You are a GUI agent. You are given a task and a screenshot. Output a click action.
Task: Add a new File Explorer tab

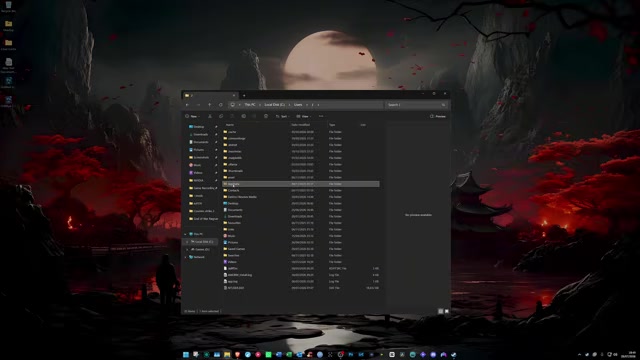244,96
